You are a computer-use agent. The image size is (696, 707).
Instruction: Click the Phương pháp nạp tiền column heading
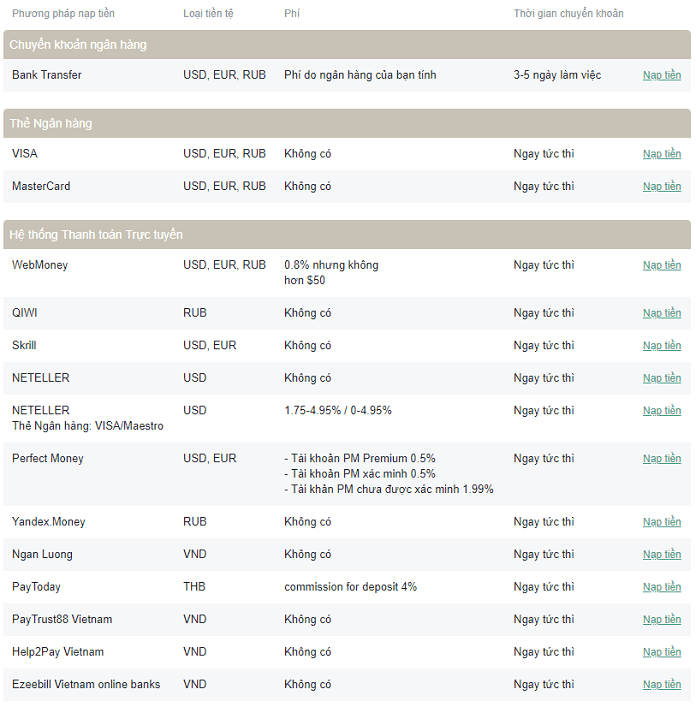point(63,14)
